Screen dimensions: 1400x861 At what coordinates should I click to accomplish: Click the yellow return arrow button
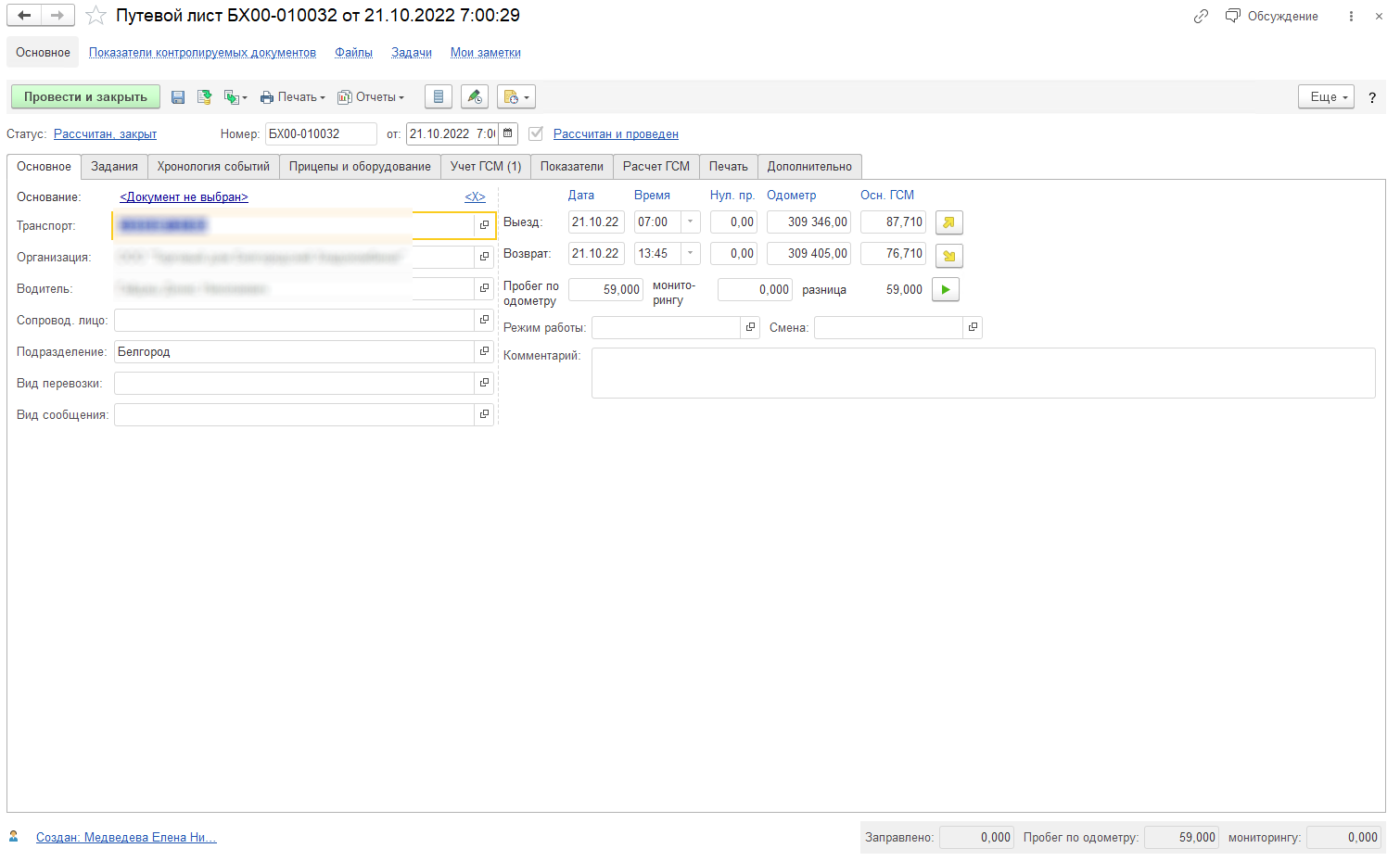948,255
